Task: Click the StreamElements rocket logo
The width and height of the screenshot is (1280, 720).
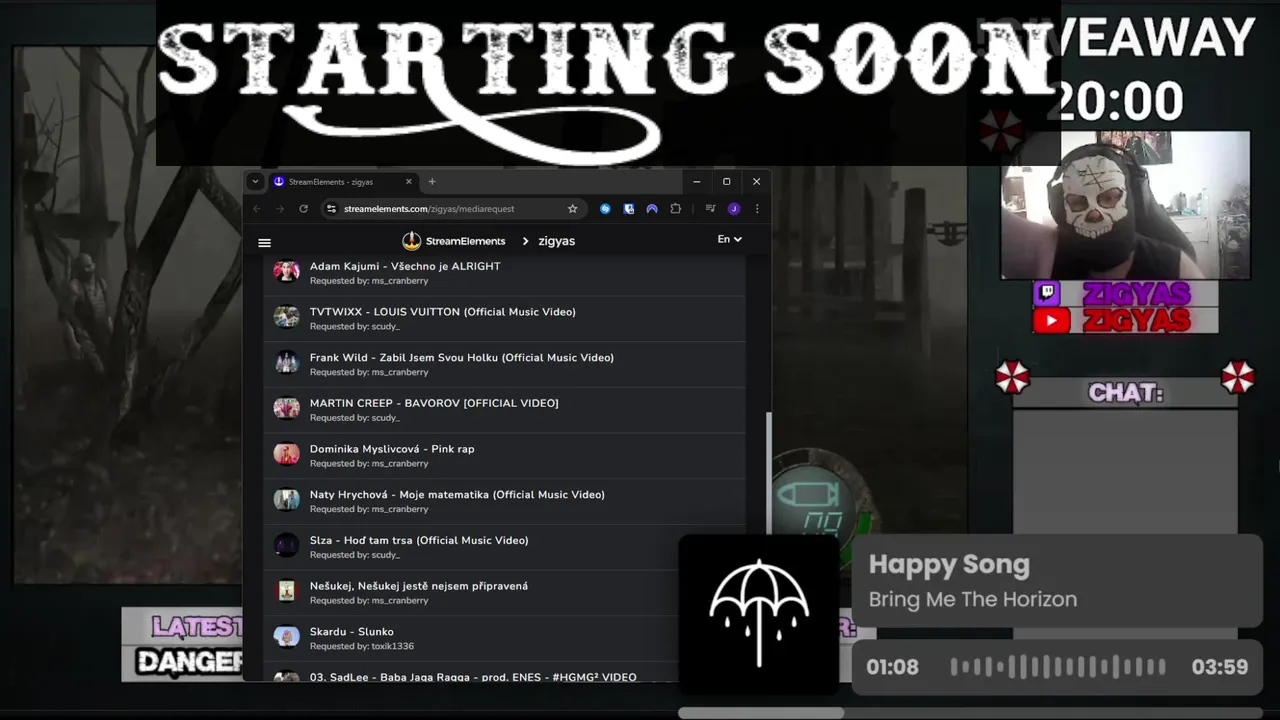Action: [411, 241]
